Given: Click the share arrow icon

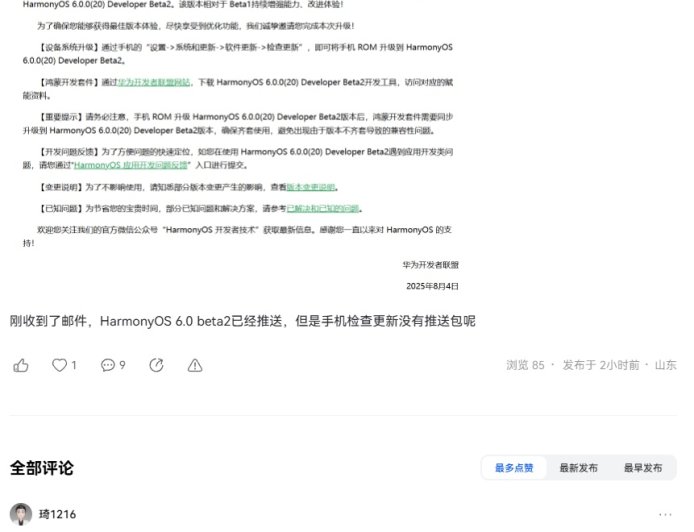Looking at the screenshot, I should [156, 365].
